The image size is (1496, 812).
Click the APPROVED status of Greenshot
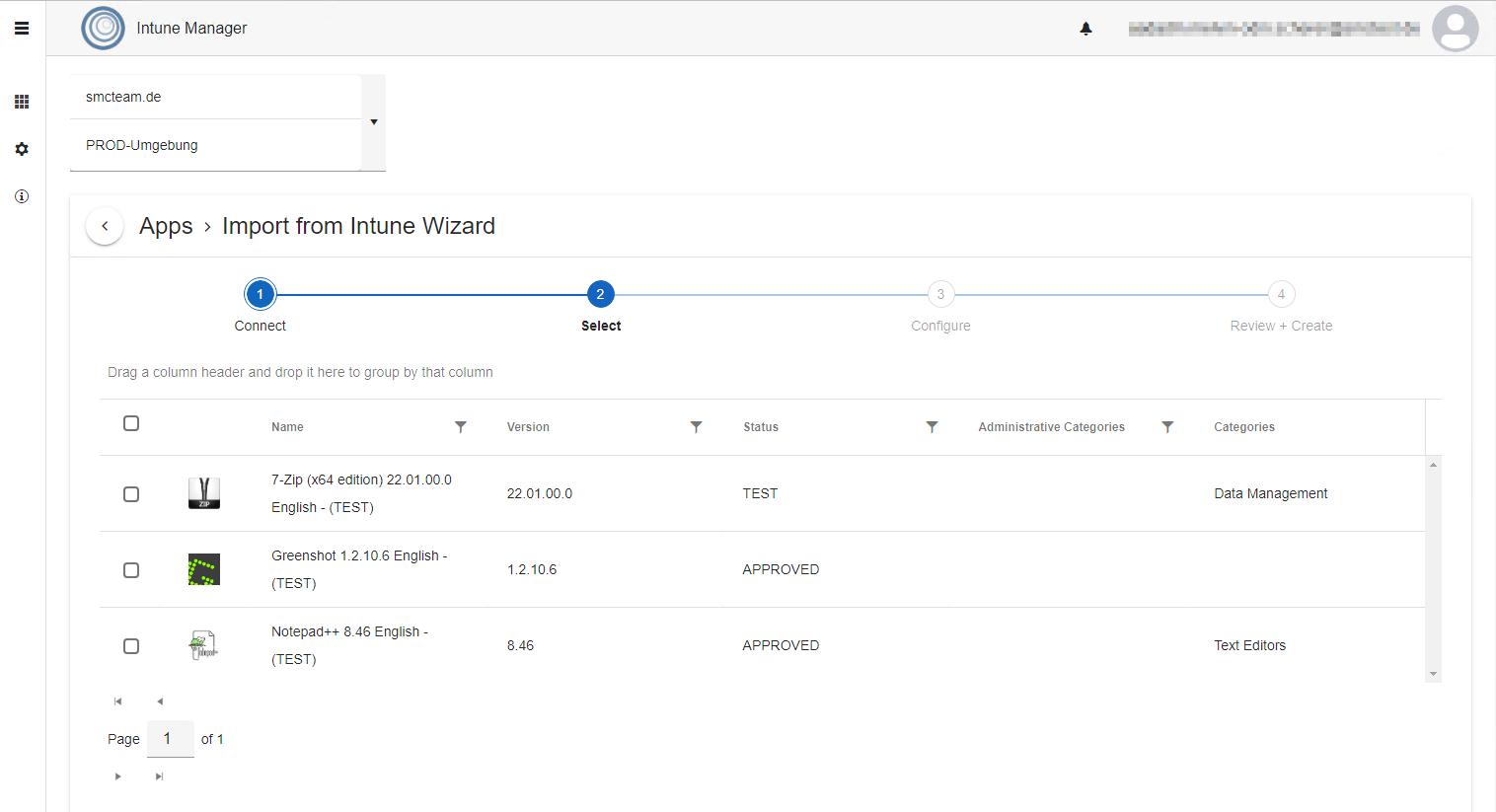[781, 569]
